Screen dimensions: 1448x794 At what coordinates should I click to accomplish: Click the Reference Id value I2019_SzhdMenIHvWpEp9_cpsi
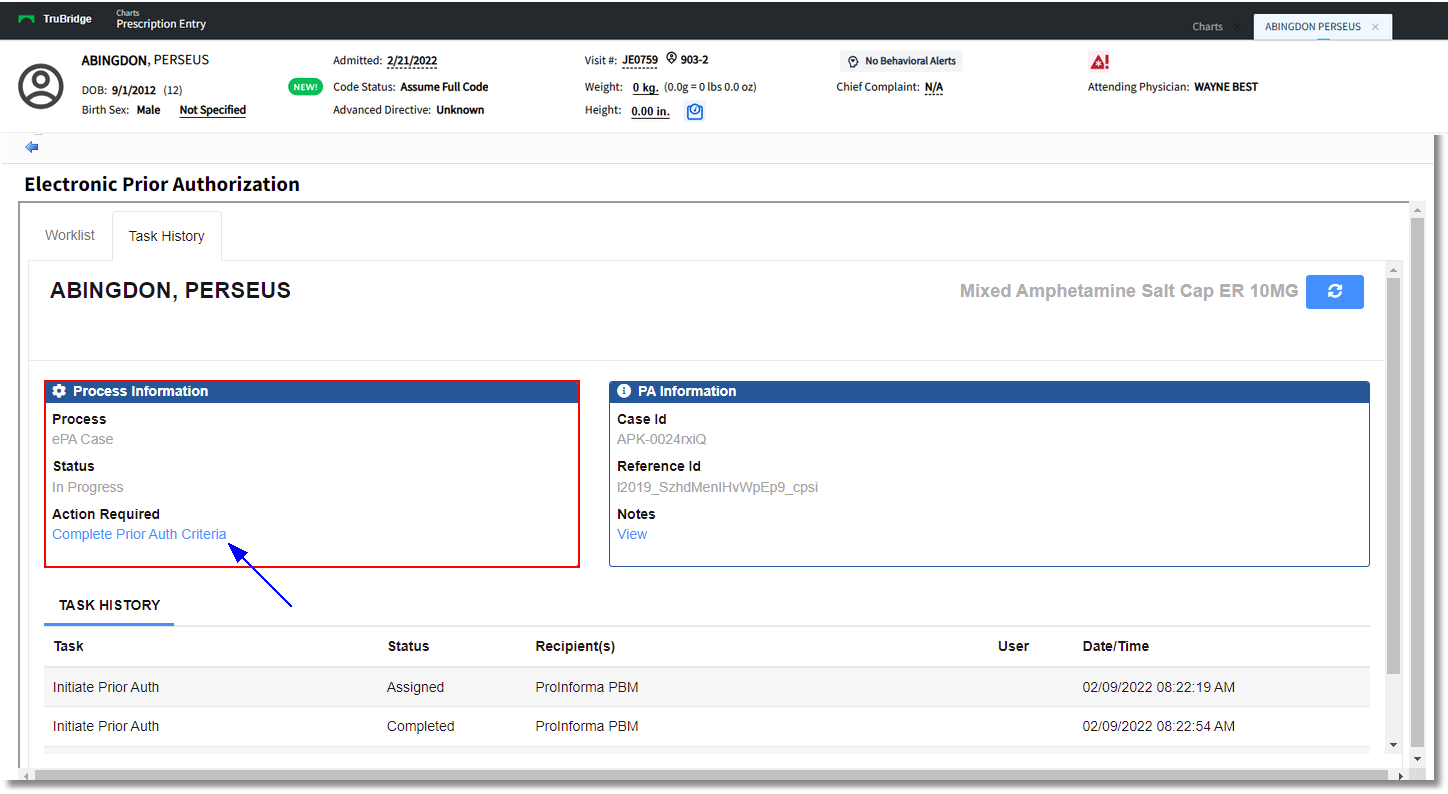click(x=718, y=487)
